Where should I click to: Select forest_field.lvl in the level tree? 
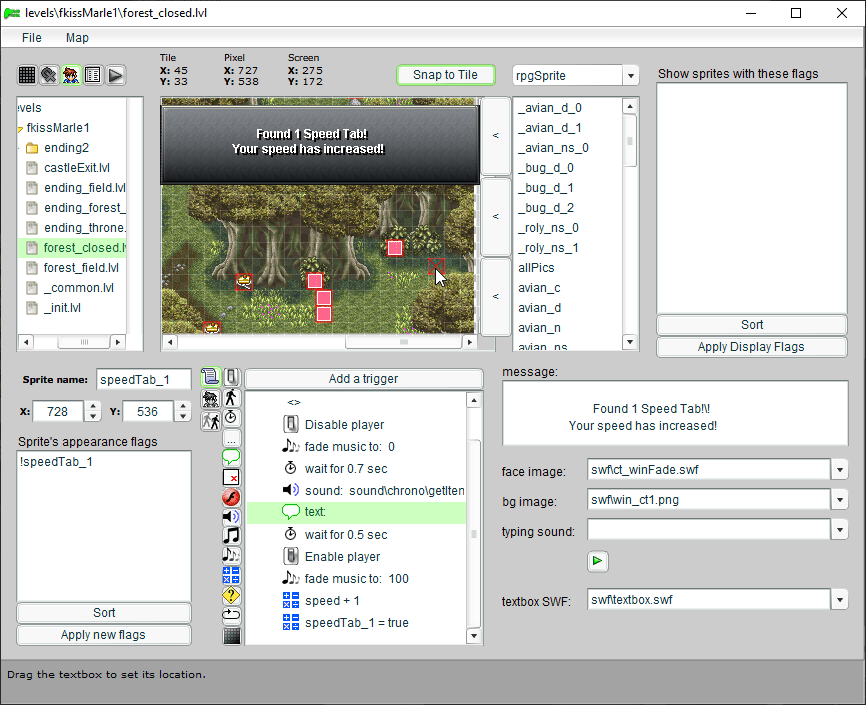(81, 268)
